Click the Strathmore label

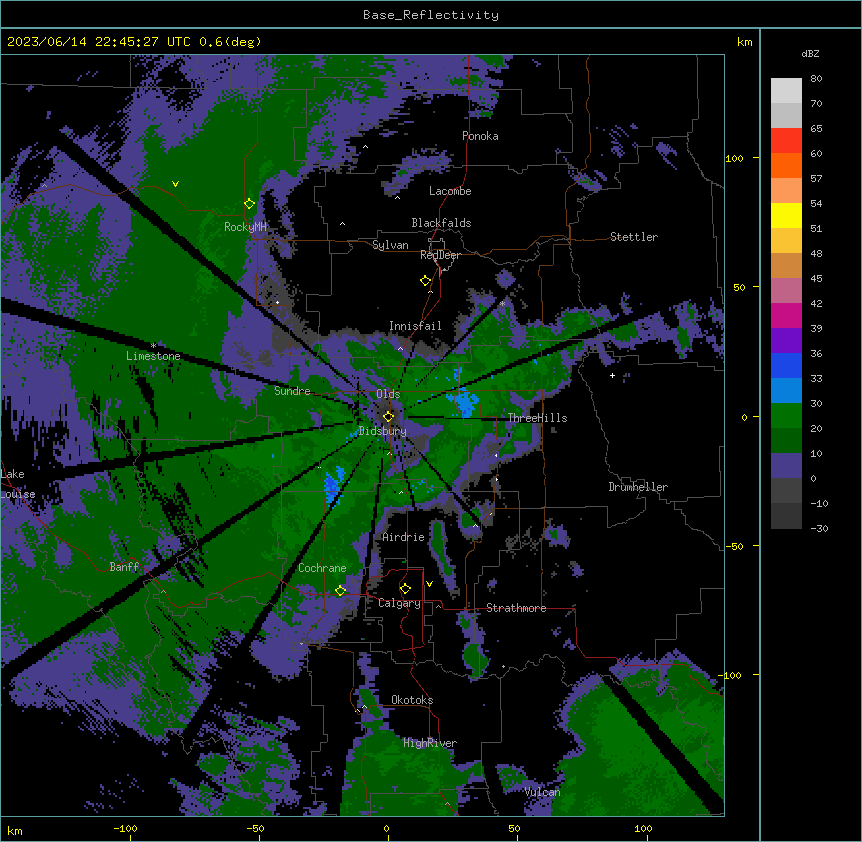(516, 608)
